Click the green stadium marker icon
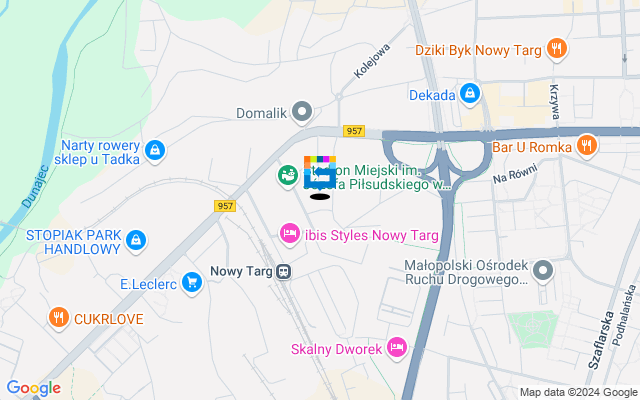 [x=288, y=176]
